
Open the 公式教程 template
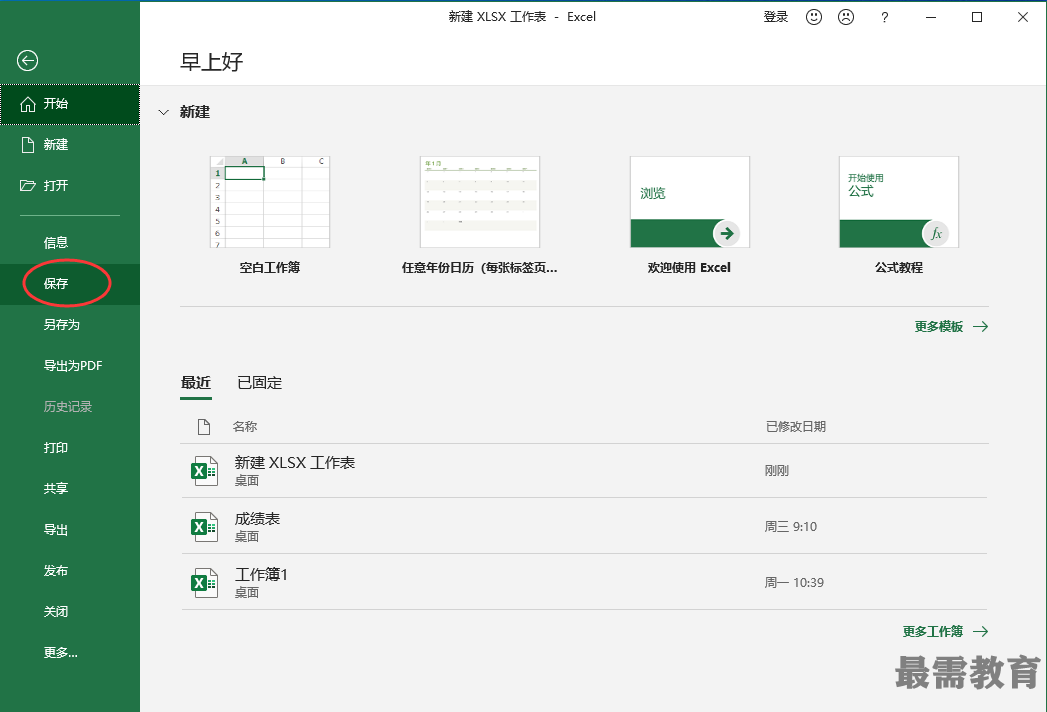[x=899, y=202]
